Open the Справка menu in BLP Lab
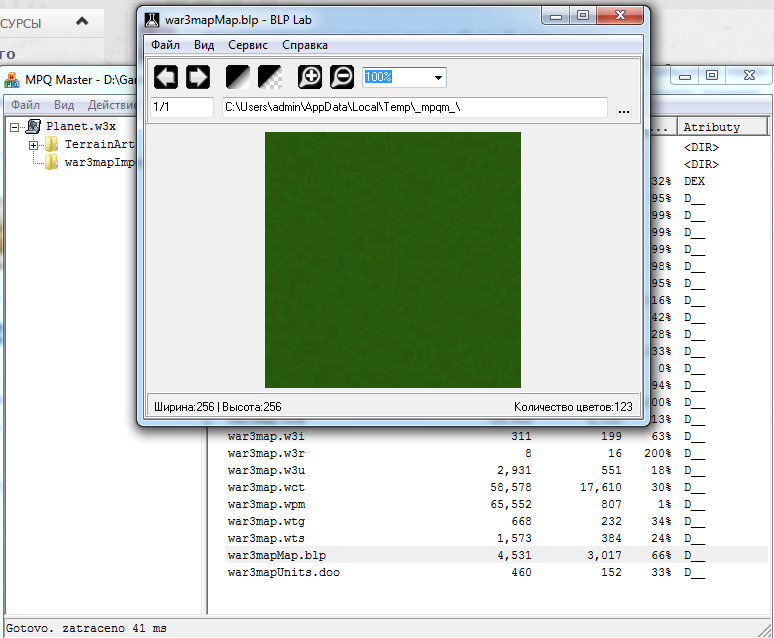 click(x=305, y=45)
